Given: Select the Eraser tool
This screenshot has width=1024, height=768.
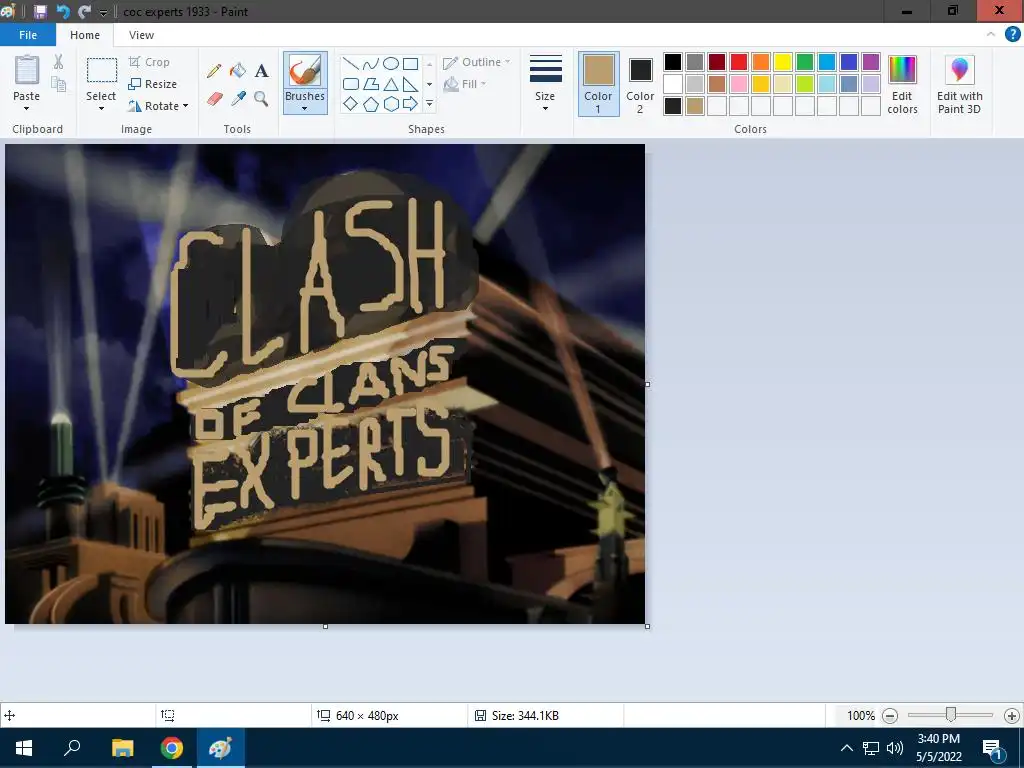Looking at the screenshot, I should (x=215, y=99).
